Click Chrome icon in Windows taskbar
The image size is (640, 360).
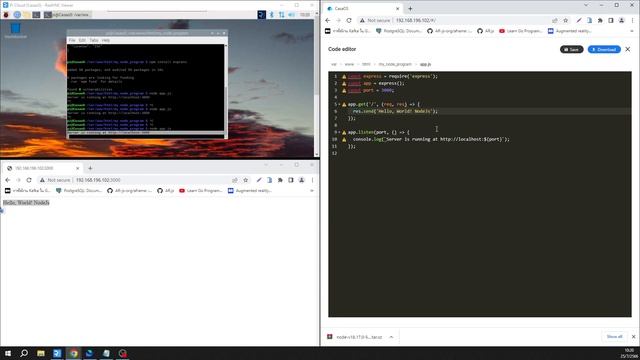point(73,353)
